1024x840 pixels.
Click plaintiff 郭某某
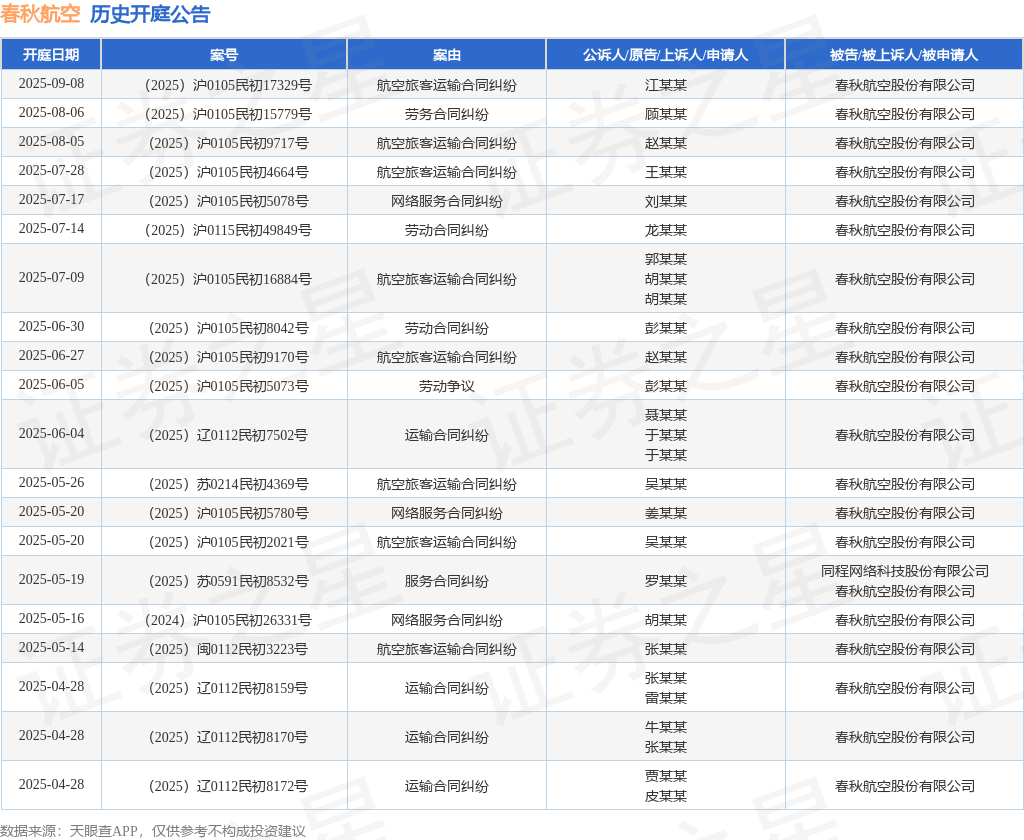[x=665, y=259]
